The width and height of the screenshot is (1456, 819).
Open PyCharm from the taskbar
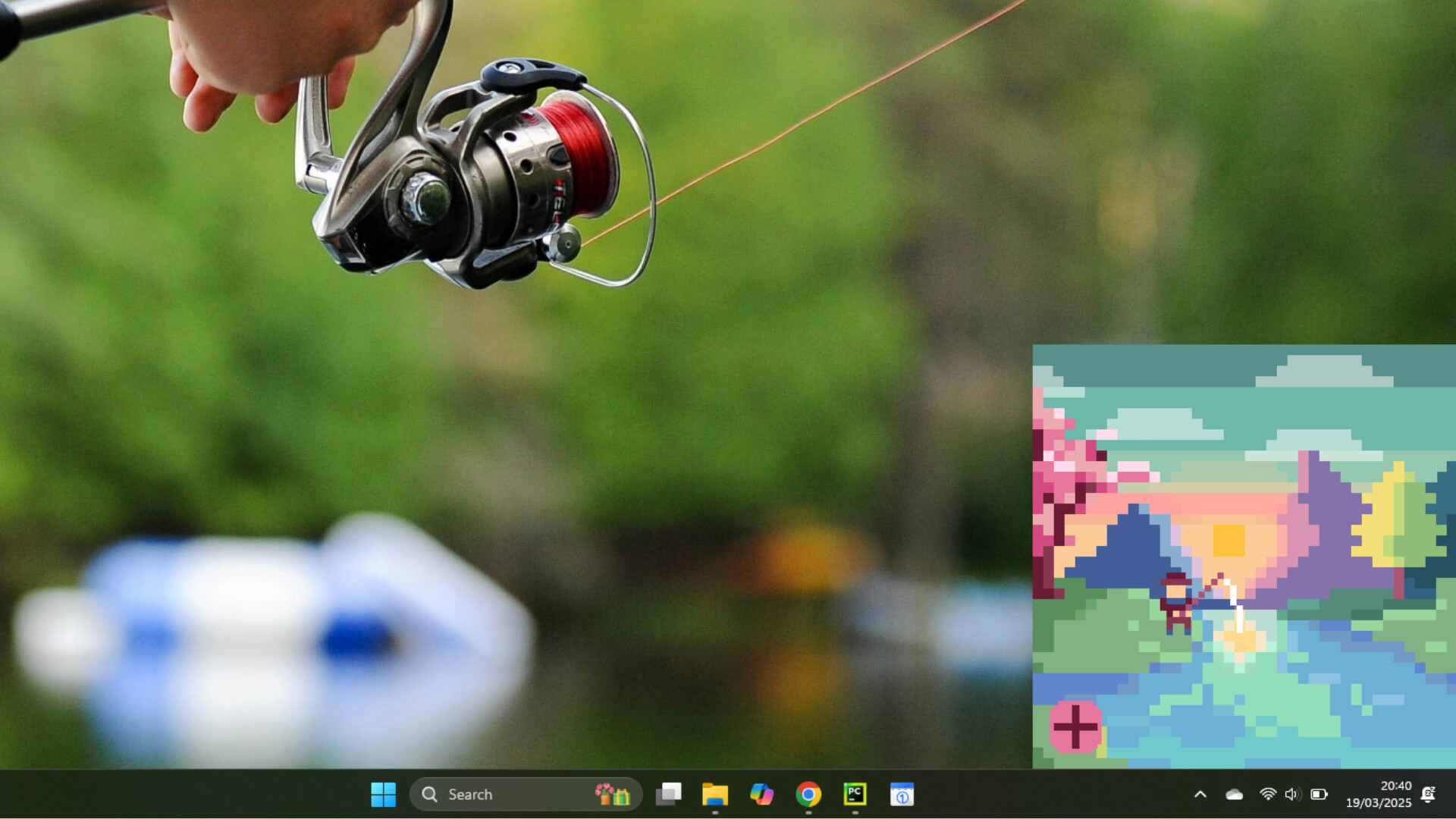[855, 794]
